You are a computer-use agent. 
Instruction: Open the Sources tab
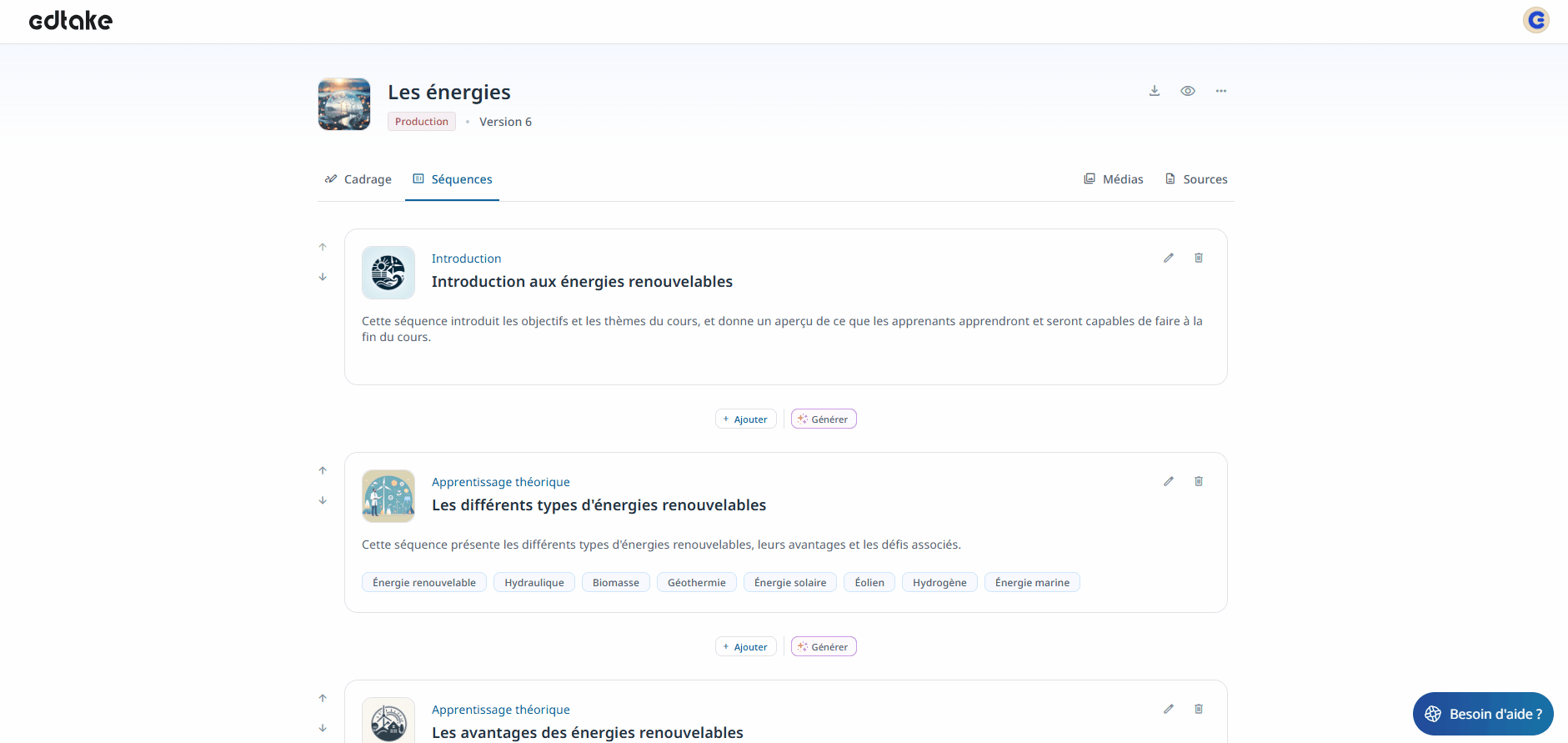pos(1196,179)
